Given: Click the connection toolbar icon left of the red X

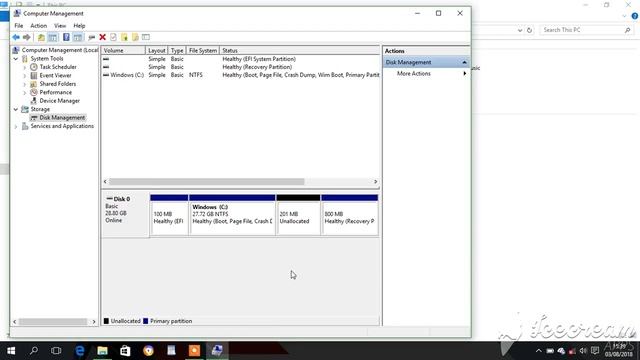Looking at the screenshot, I should [91, 38].
